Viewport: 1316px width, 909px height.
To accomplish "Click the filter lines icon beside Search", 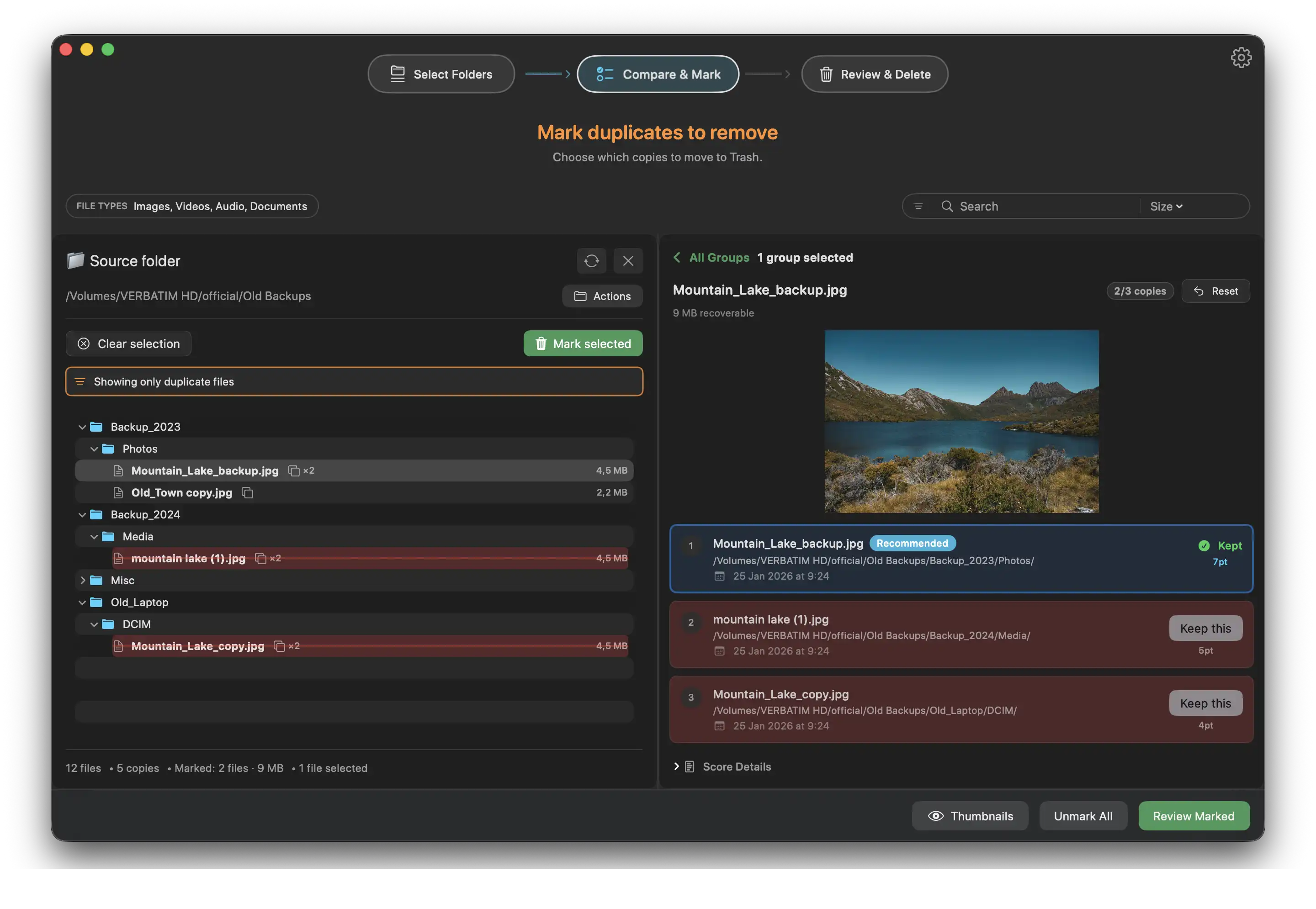I will (918, 206).
